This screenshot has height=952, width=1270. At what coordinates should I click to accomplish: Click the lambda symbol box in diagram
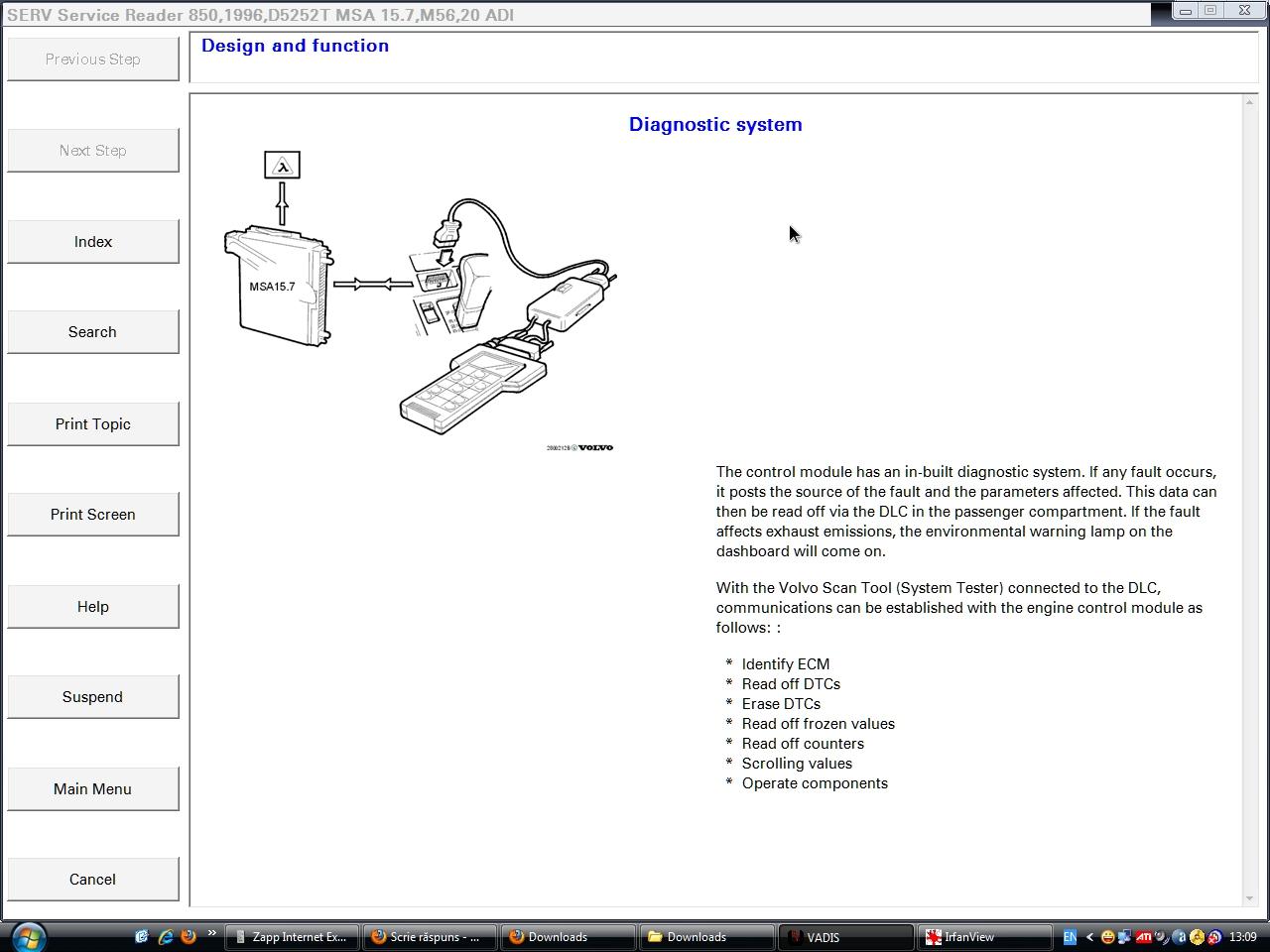coord(282,165)
